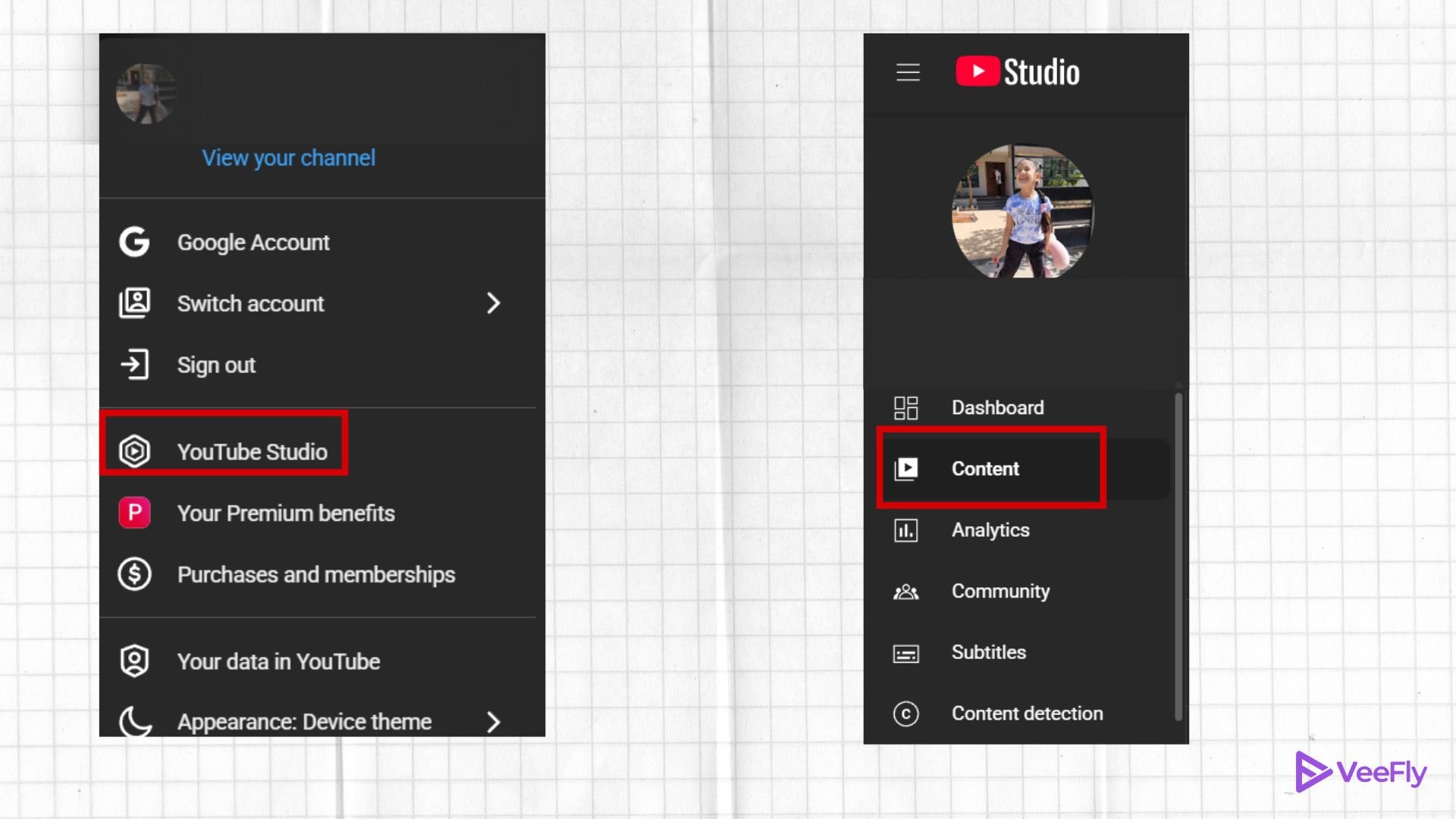
Task: Expand the Appearance: Device theme options
Action: 494,722
